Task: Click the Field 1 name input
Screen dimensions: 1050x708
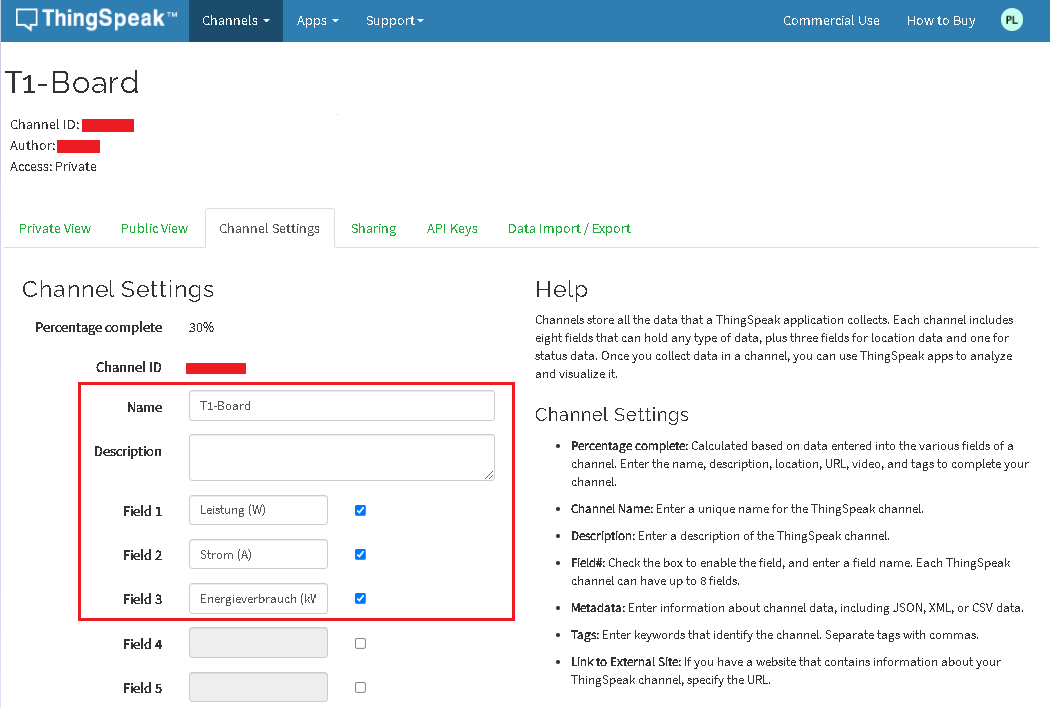Action: tap(258, 510)
